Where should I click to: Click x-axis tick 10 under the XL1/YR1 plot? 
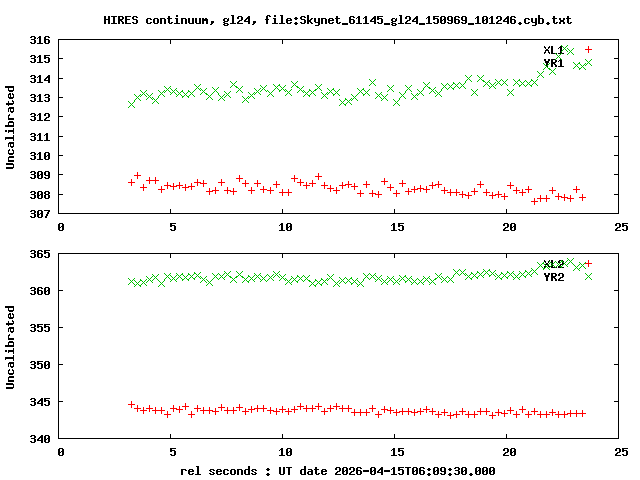[285, 227]
